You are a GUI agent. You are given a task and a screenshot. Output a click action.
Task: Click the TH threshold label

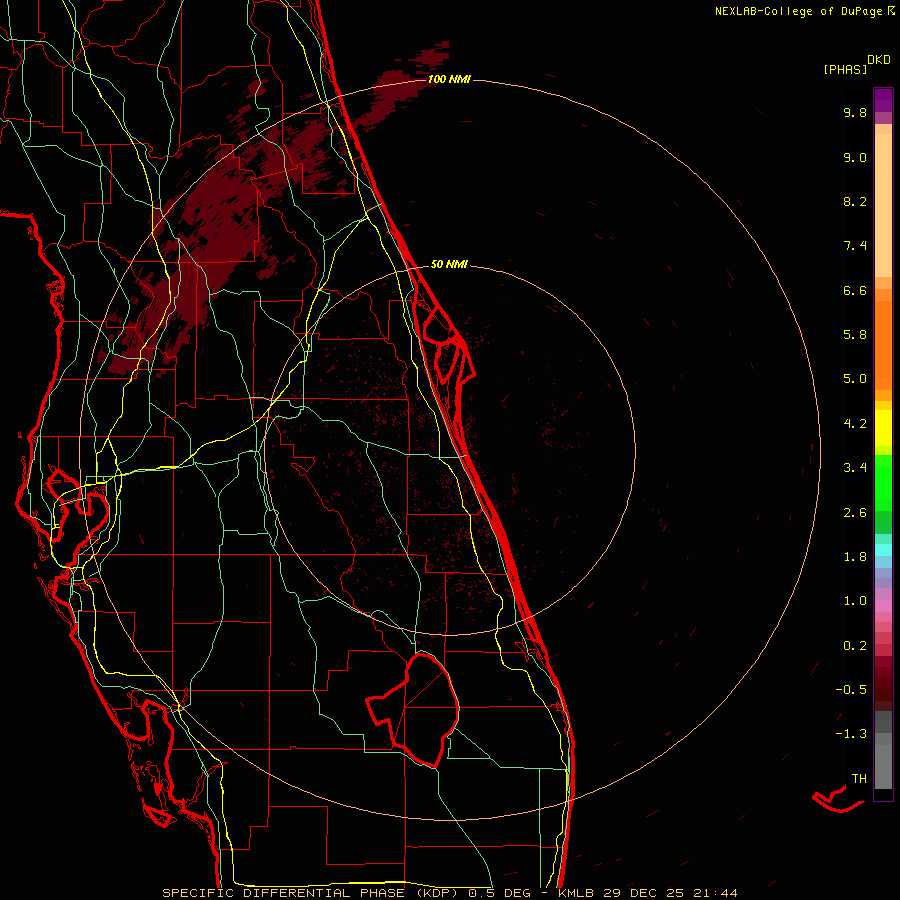pyautogui.click(x=859, y=779)
